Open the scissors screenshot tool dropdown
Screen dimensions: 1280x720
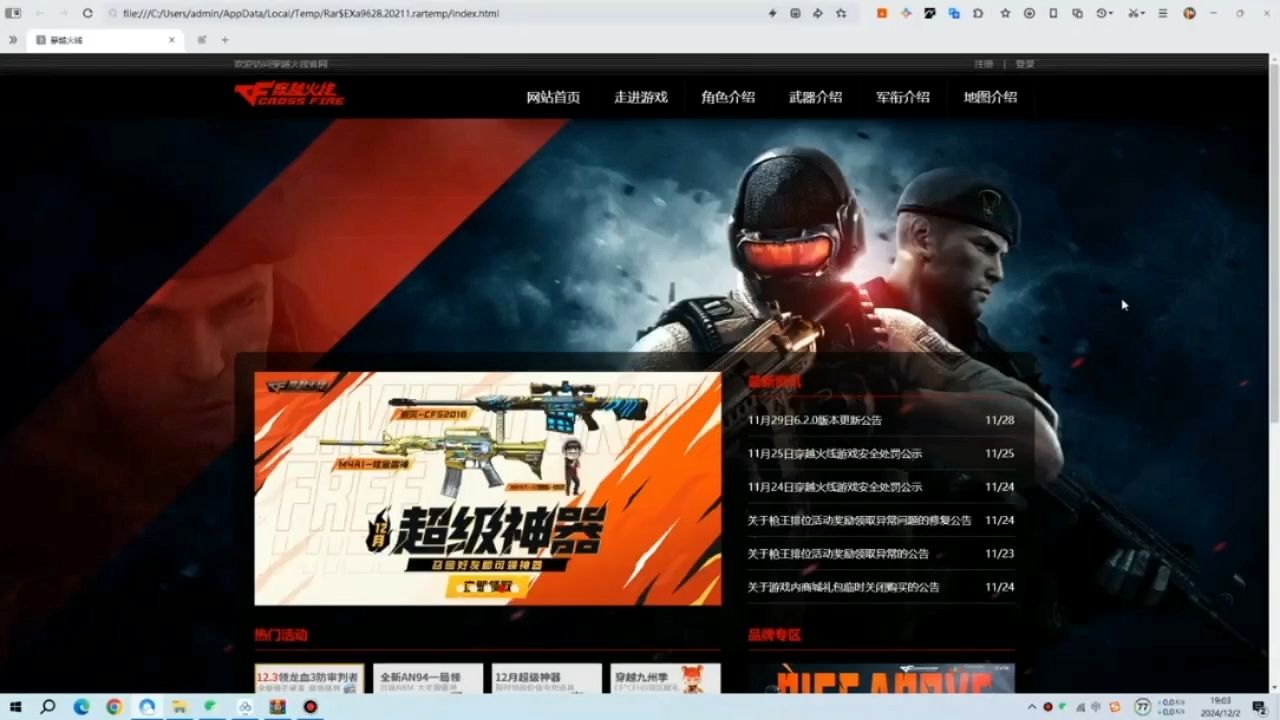point(1136,13)
